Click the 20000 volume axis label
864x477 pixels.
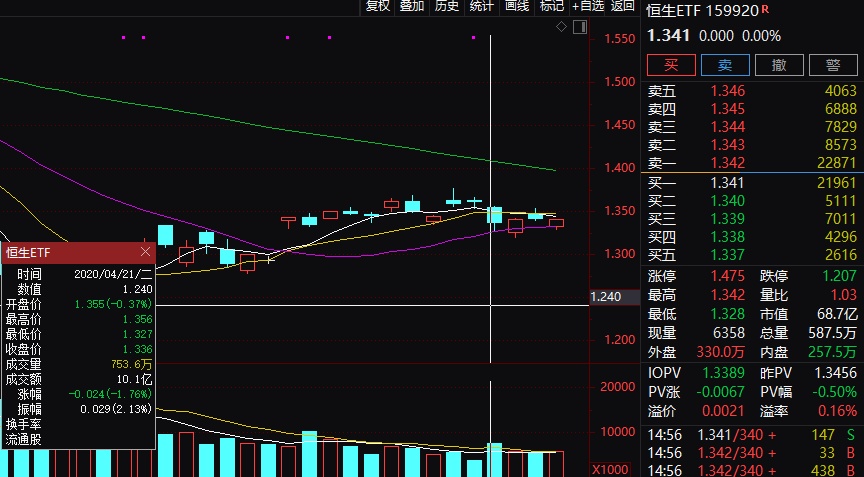618,387
